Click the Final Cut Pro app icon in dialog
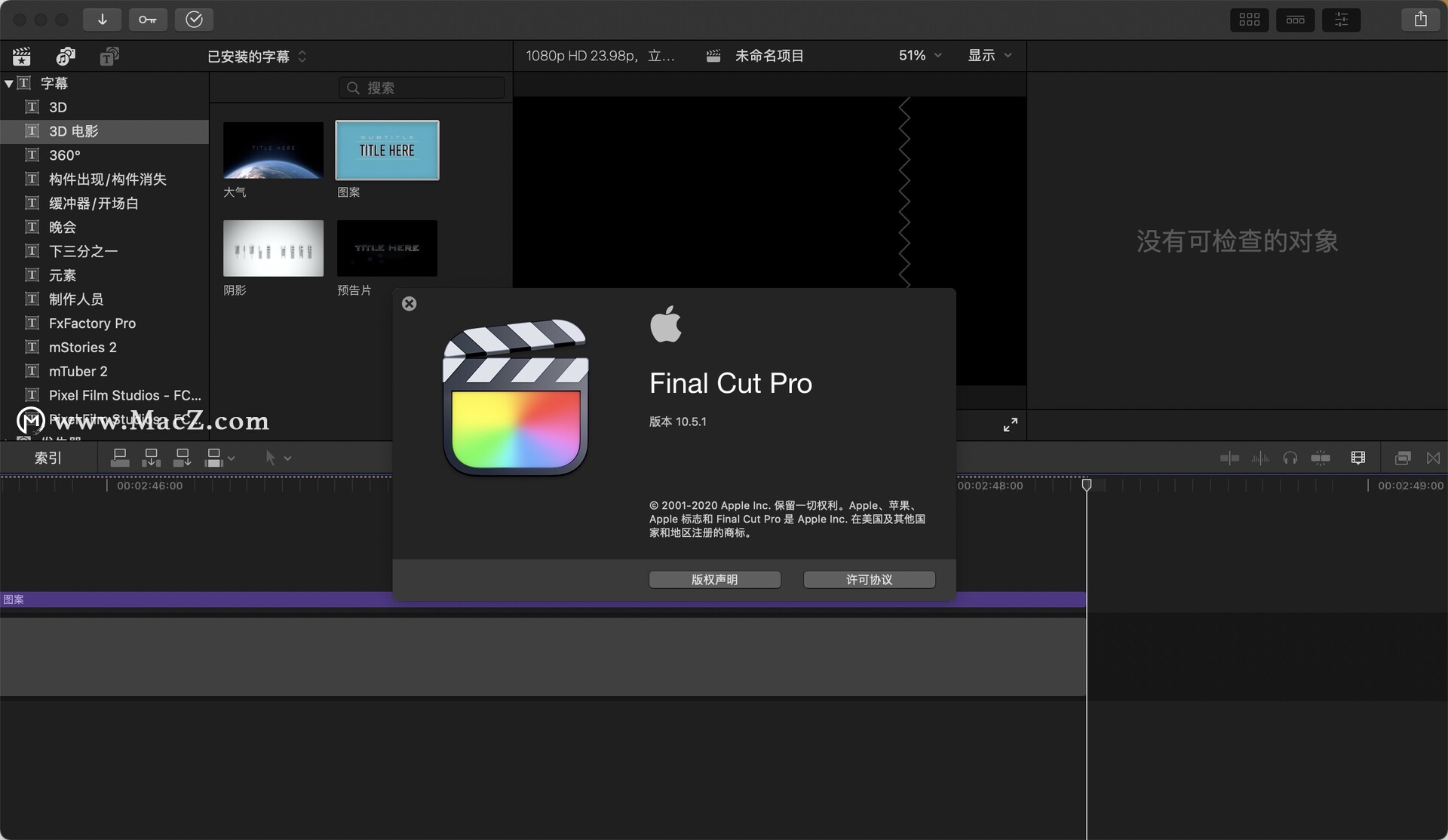The width and height of the screenshot is (1448, 840). coord(516,397)
